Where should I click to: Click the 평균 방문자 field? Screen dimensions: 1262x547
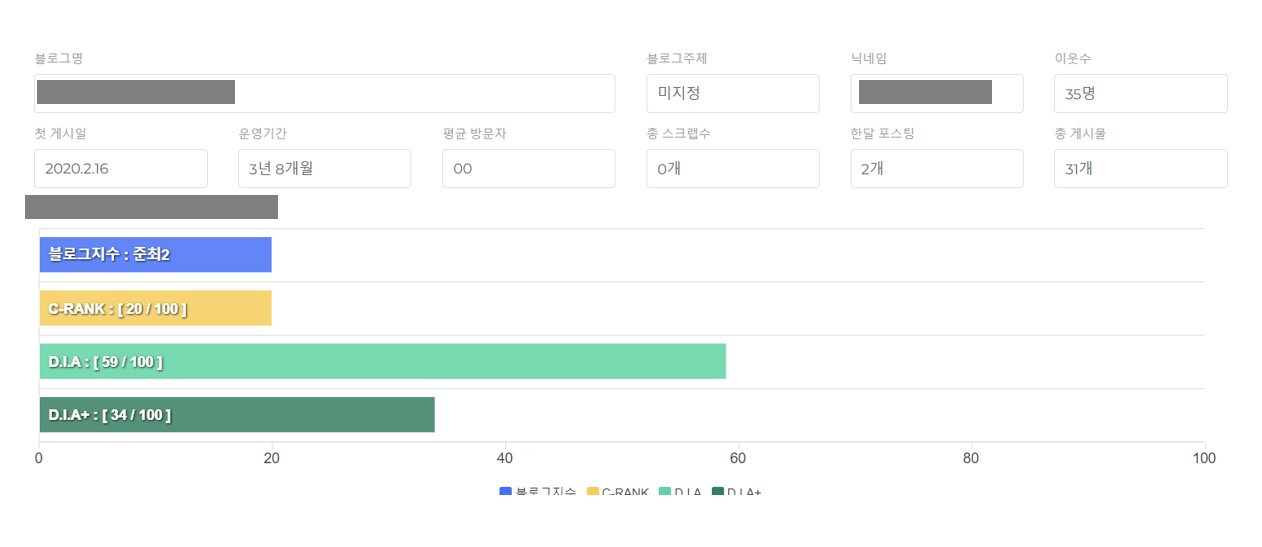(x=529, y=168)
